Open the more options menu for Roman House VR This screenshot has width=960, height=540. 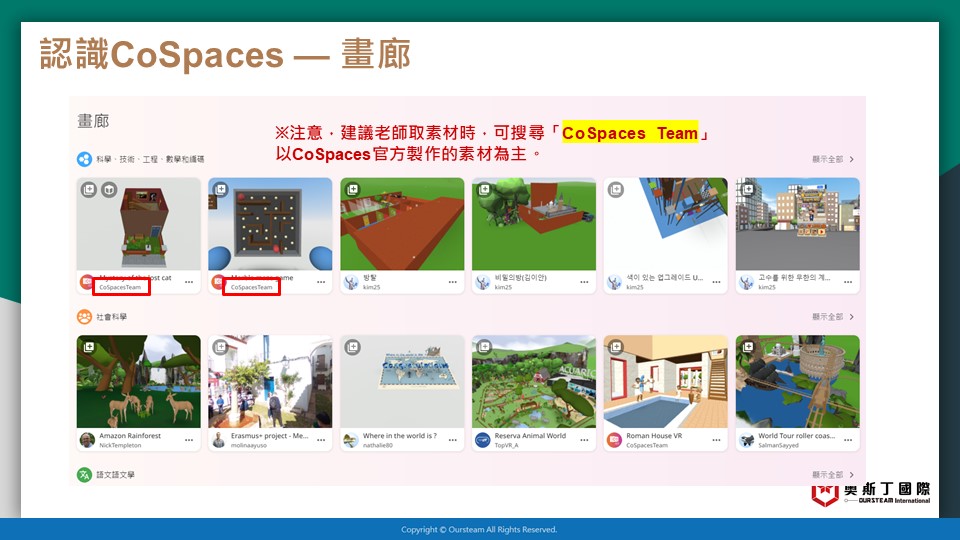716,440
